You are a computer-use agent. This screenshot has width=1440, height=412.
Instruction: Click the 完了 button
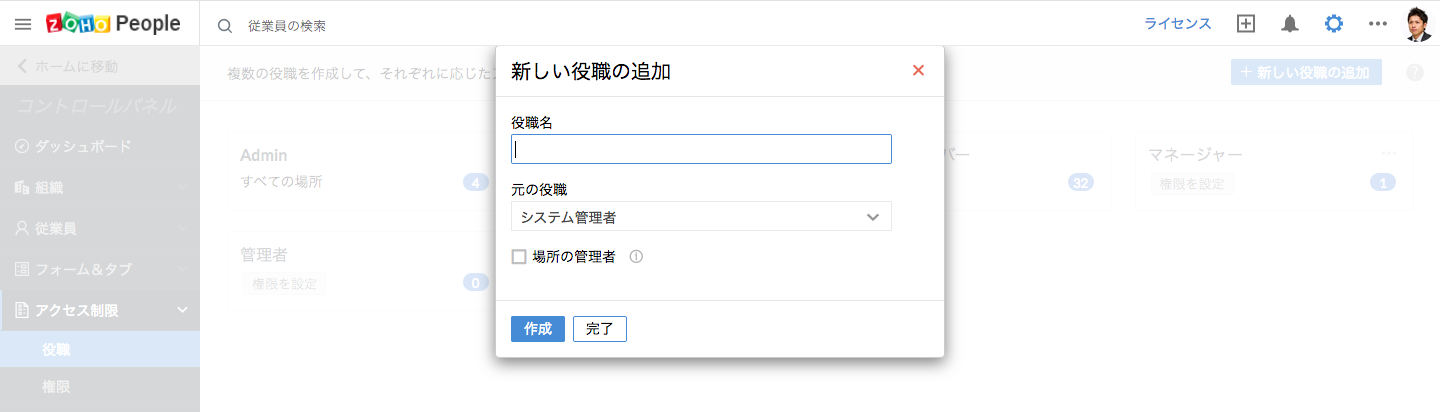[x=600, y=329]
